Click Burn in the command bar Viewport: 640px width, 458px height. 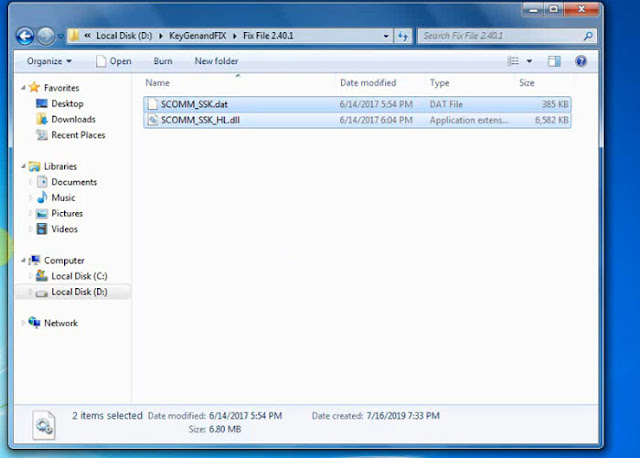pyautogui.click(x=163, y=61)
